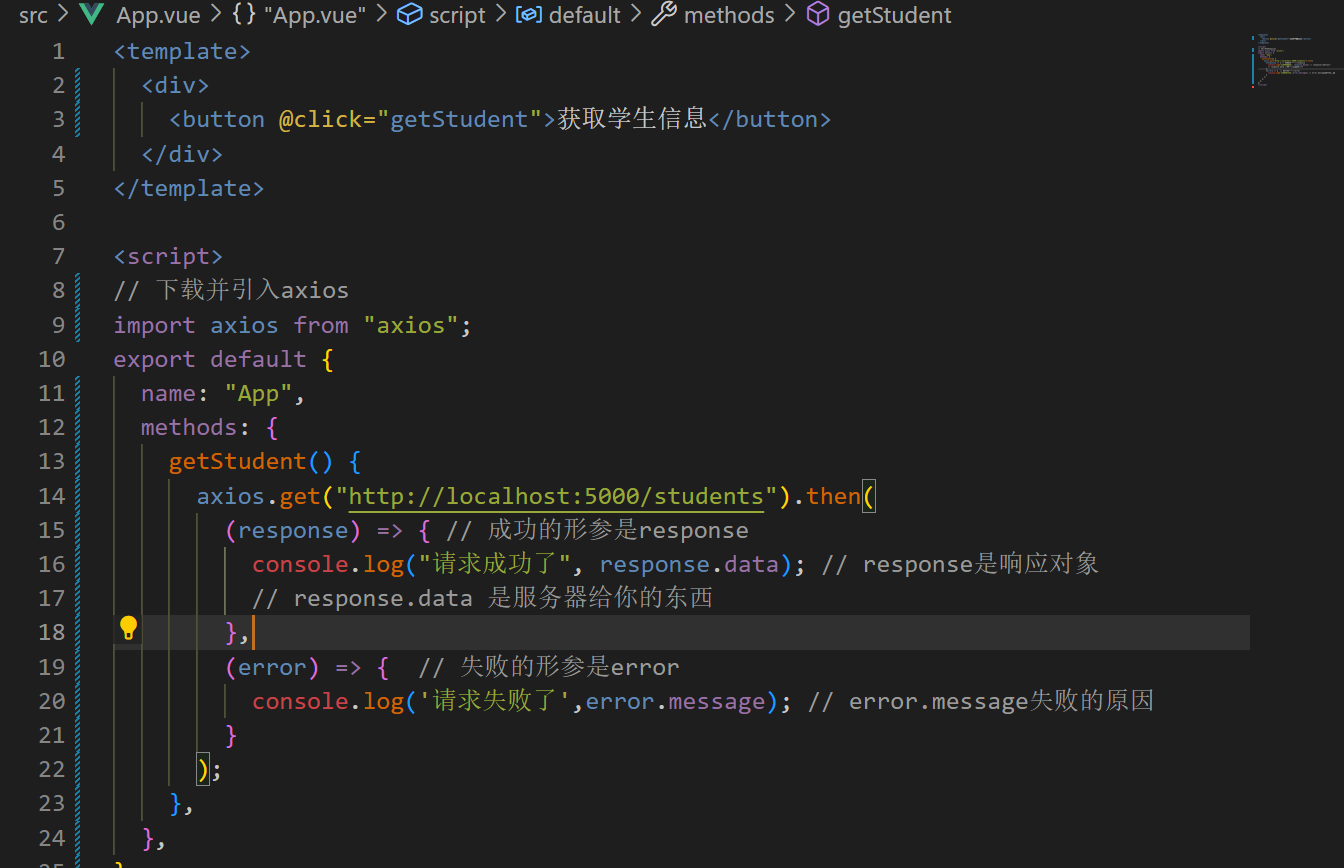Open the src breadcrumb folder
This screenshot has width=1344, height=868.
coord(33,15)
